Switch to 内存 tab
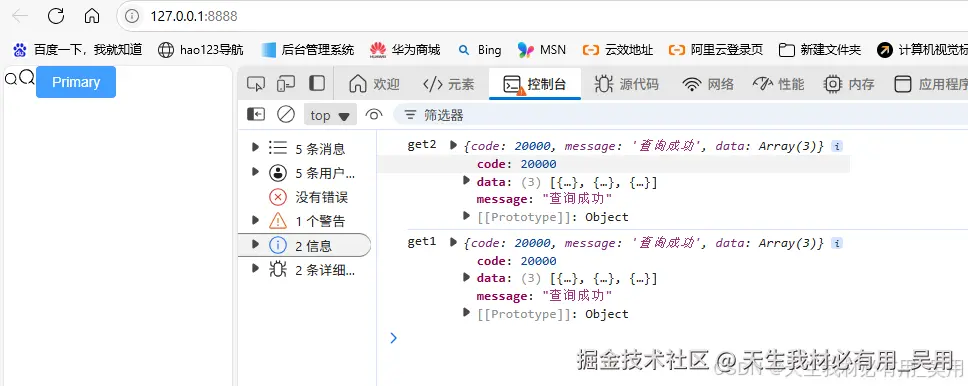The image size is (968, 386). (x=849, y=84)
